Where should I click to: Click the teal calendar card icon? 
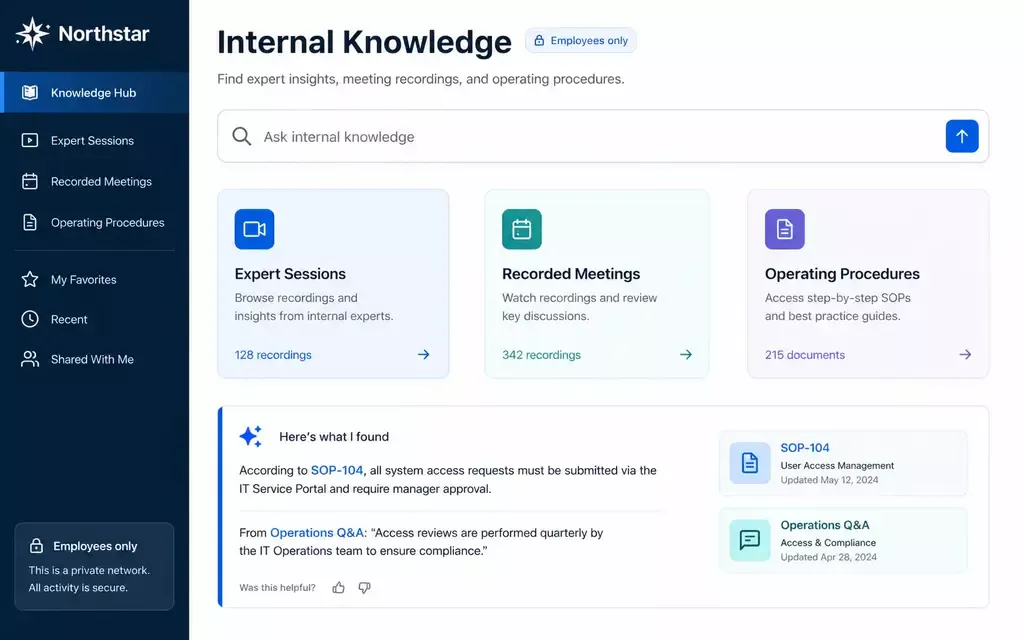[522, 229]
